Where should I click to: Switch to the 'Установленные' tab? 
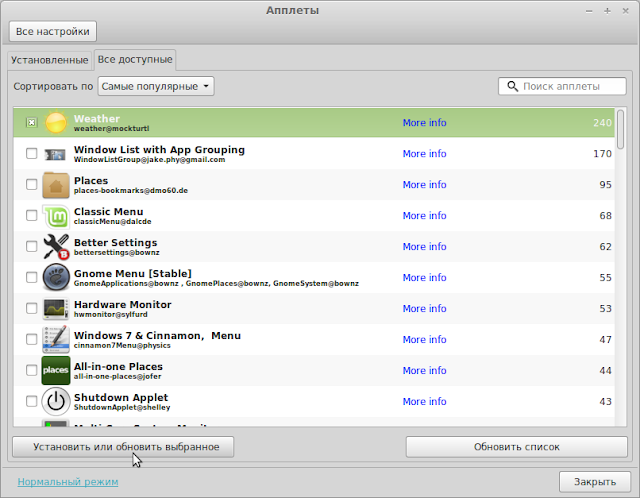coord(49,60)
